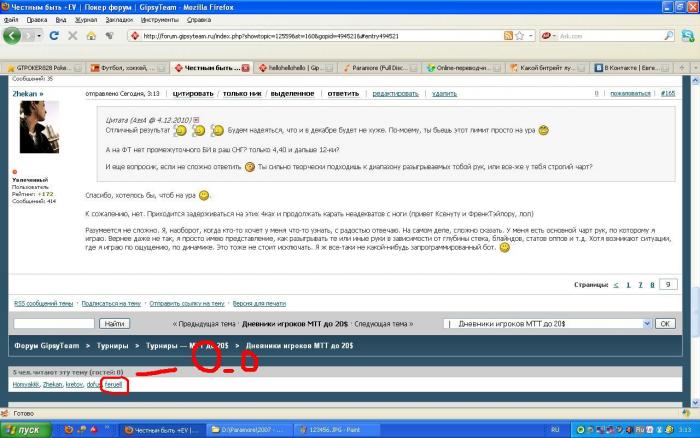Viewport: 700px width, 438px height.
Task: Click the Stop loading X icon
Action: click(72, 36)
